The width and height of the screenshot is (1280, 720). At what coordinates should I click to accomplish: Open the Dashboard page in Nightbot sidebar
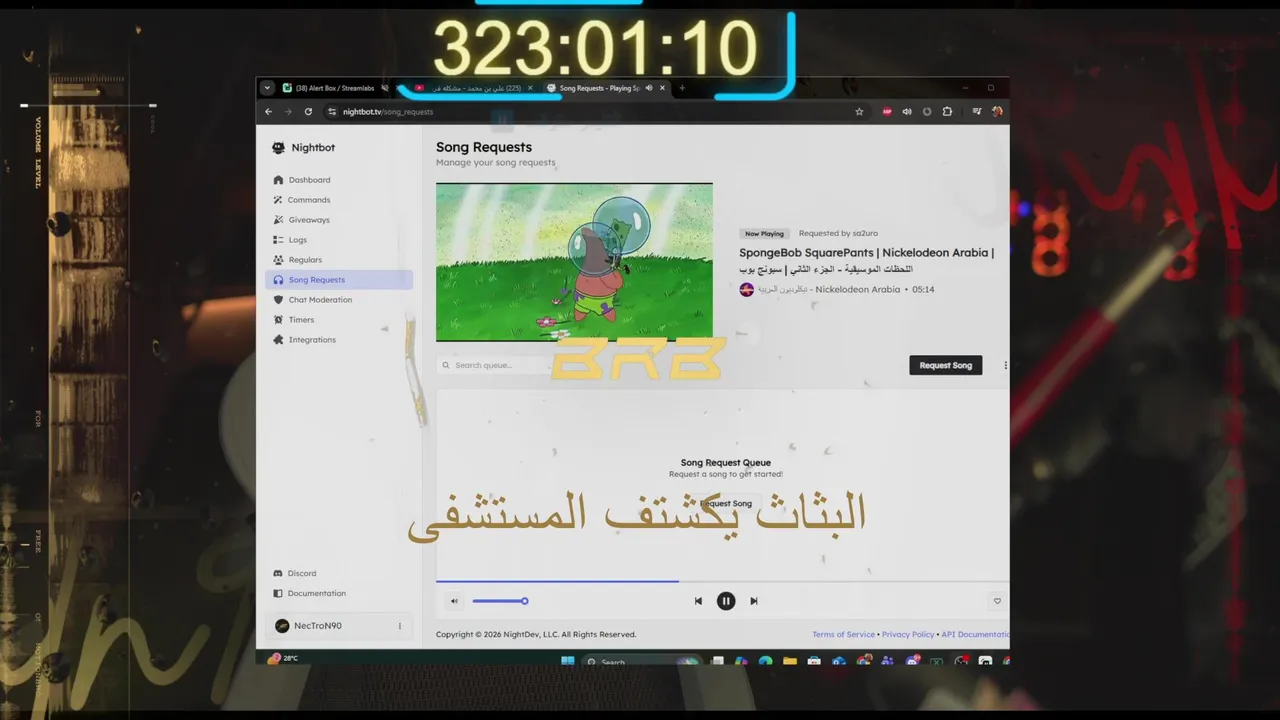309,180
